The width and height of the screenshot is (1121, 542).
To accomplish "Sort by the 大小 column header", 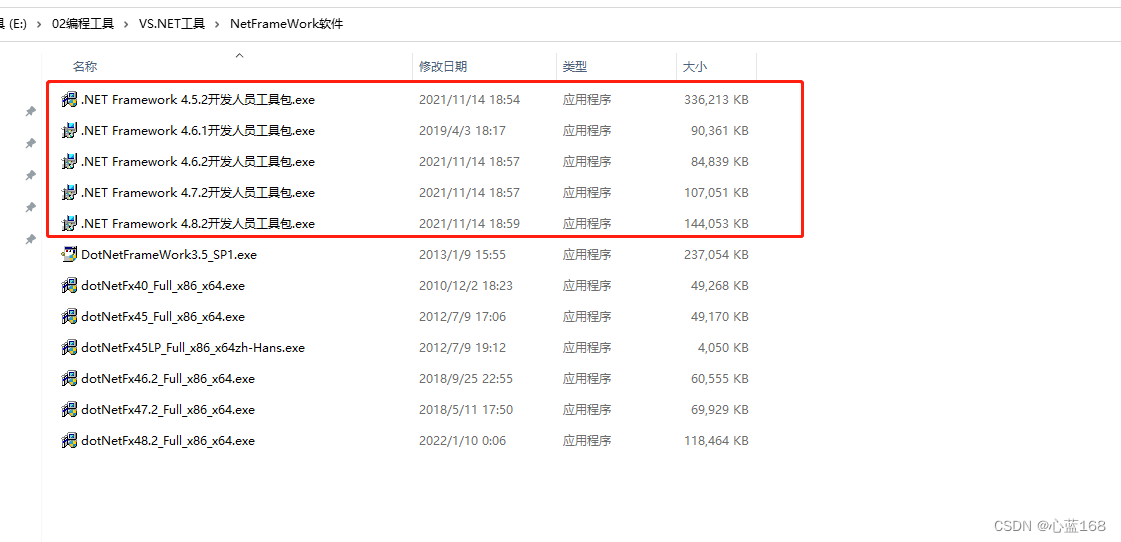I will click(x=695, y=66).
